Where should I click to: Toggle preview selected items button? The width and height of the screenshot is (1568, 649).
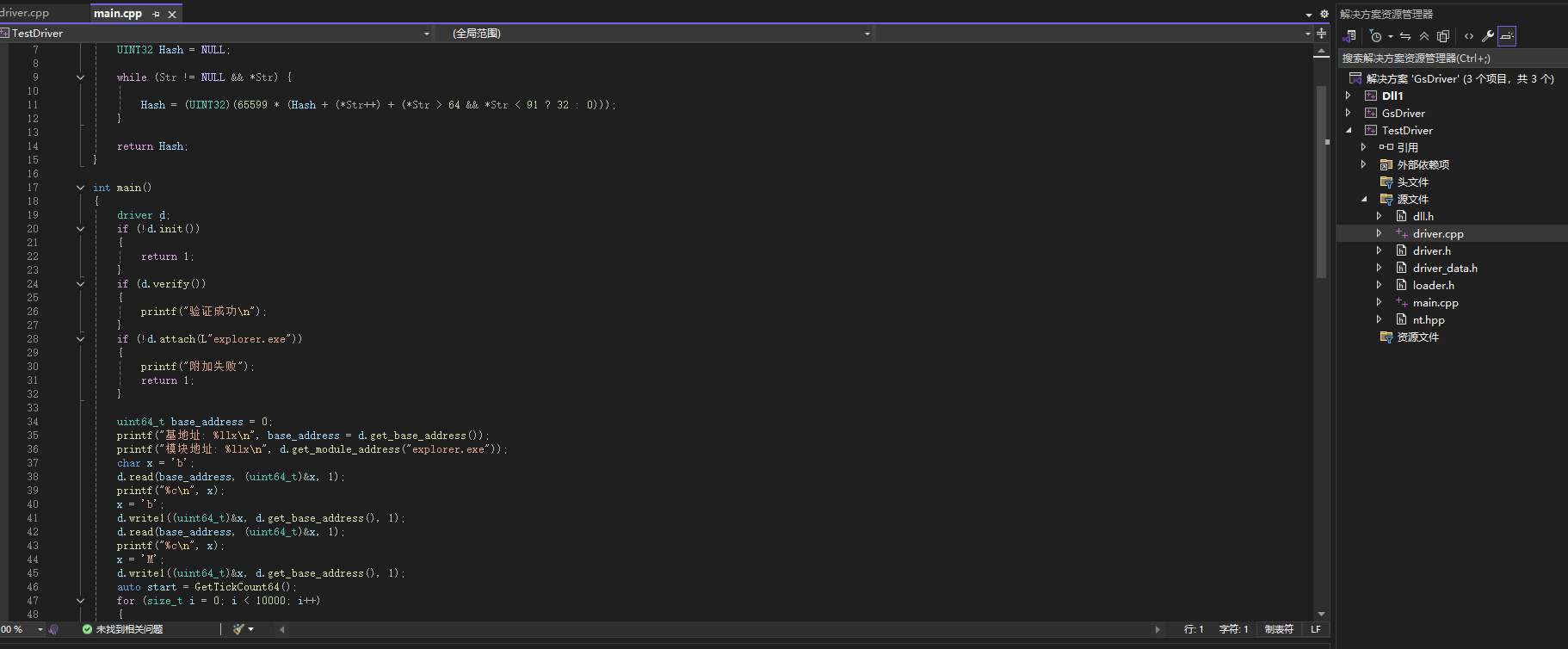click(x=1506, y=36)
